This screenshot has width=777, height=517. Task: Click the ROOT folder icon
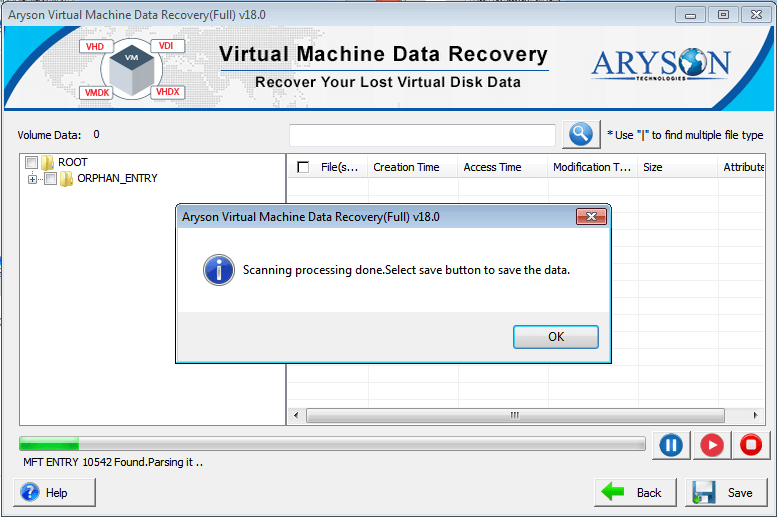coord(47,163)
